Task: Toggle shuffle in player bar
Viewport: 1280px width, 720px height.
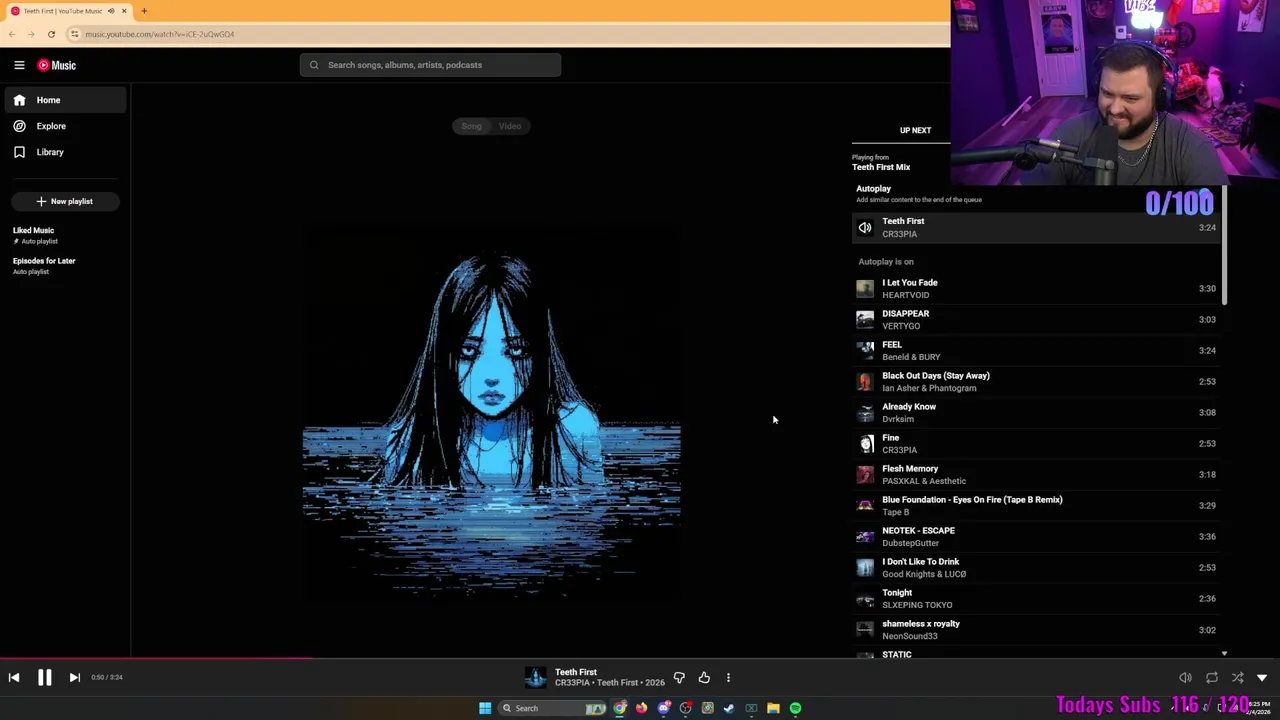Action: [1237, 678]
